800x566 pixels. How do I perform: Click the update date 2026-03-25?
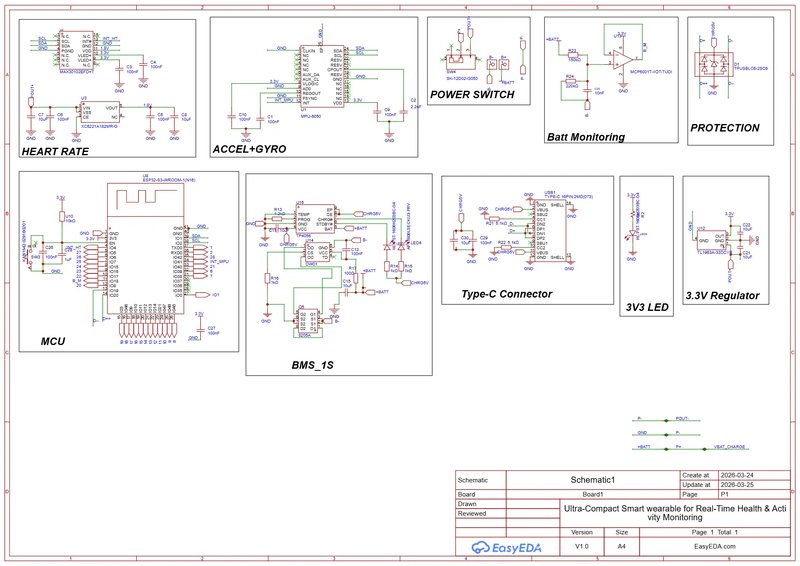click(x=737, y=485)
